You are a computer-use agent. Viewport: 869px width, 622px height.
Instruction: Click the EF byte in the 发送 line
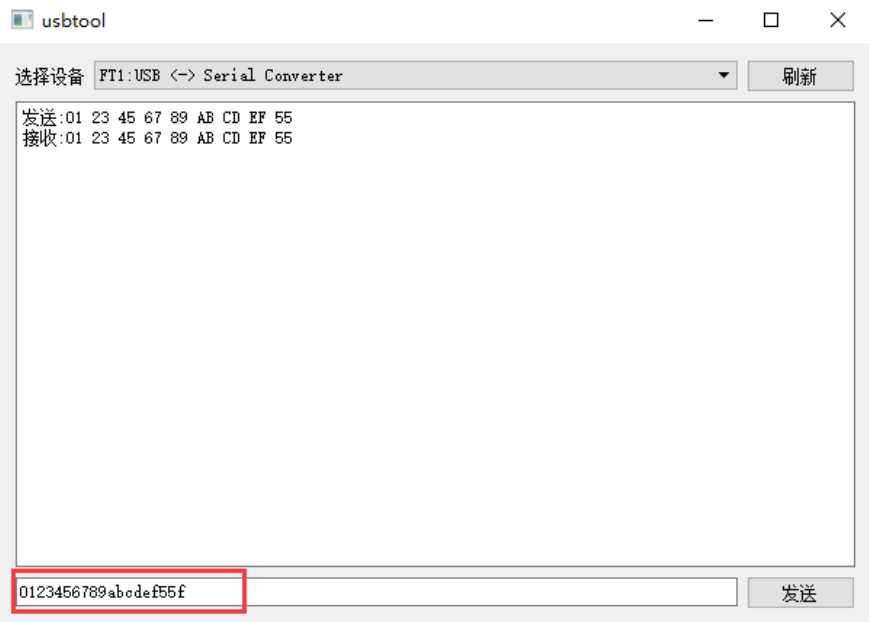tap(257, 118)
